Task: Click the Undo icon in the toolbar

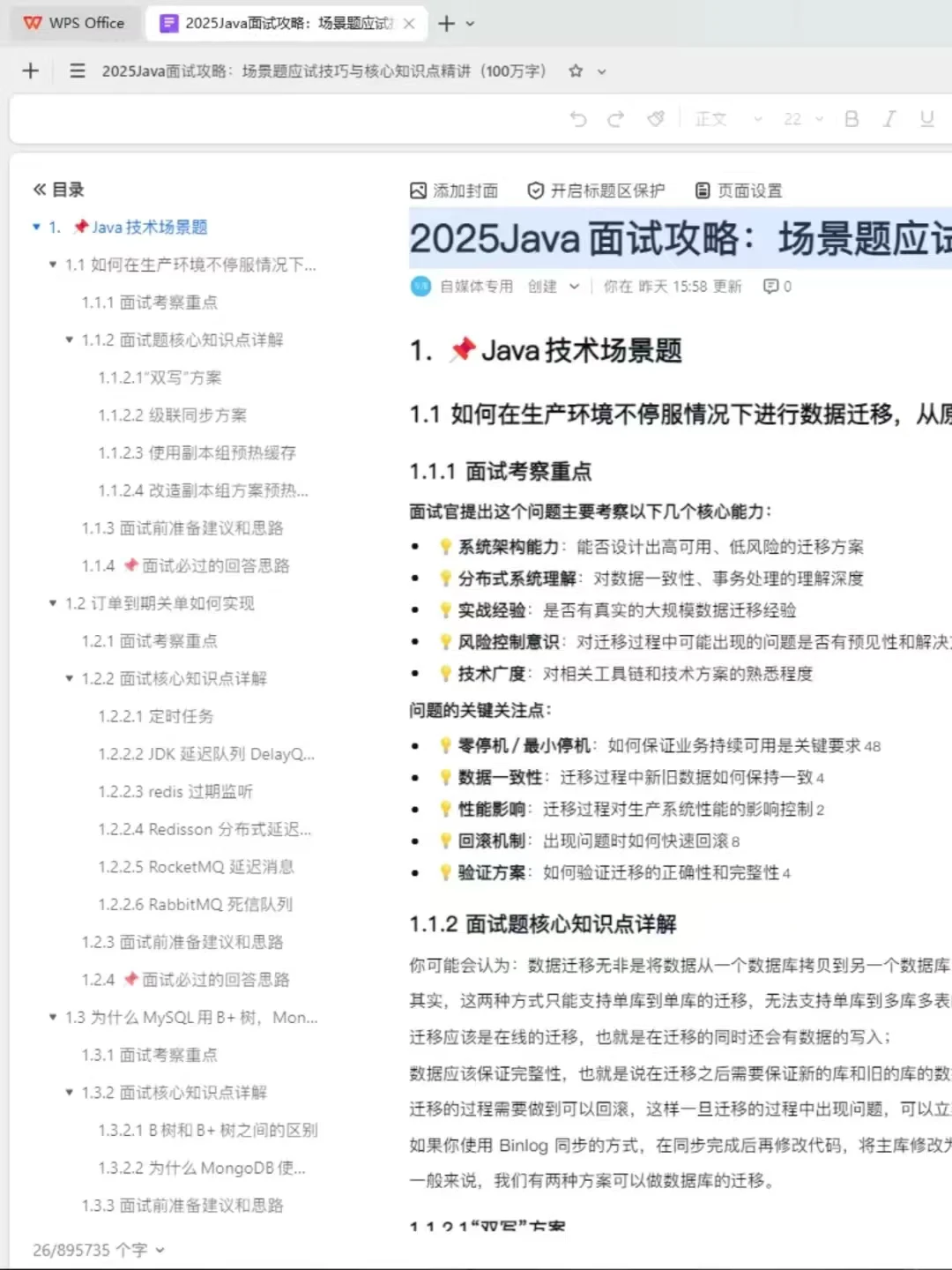Action: (578, 118)
